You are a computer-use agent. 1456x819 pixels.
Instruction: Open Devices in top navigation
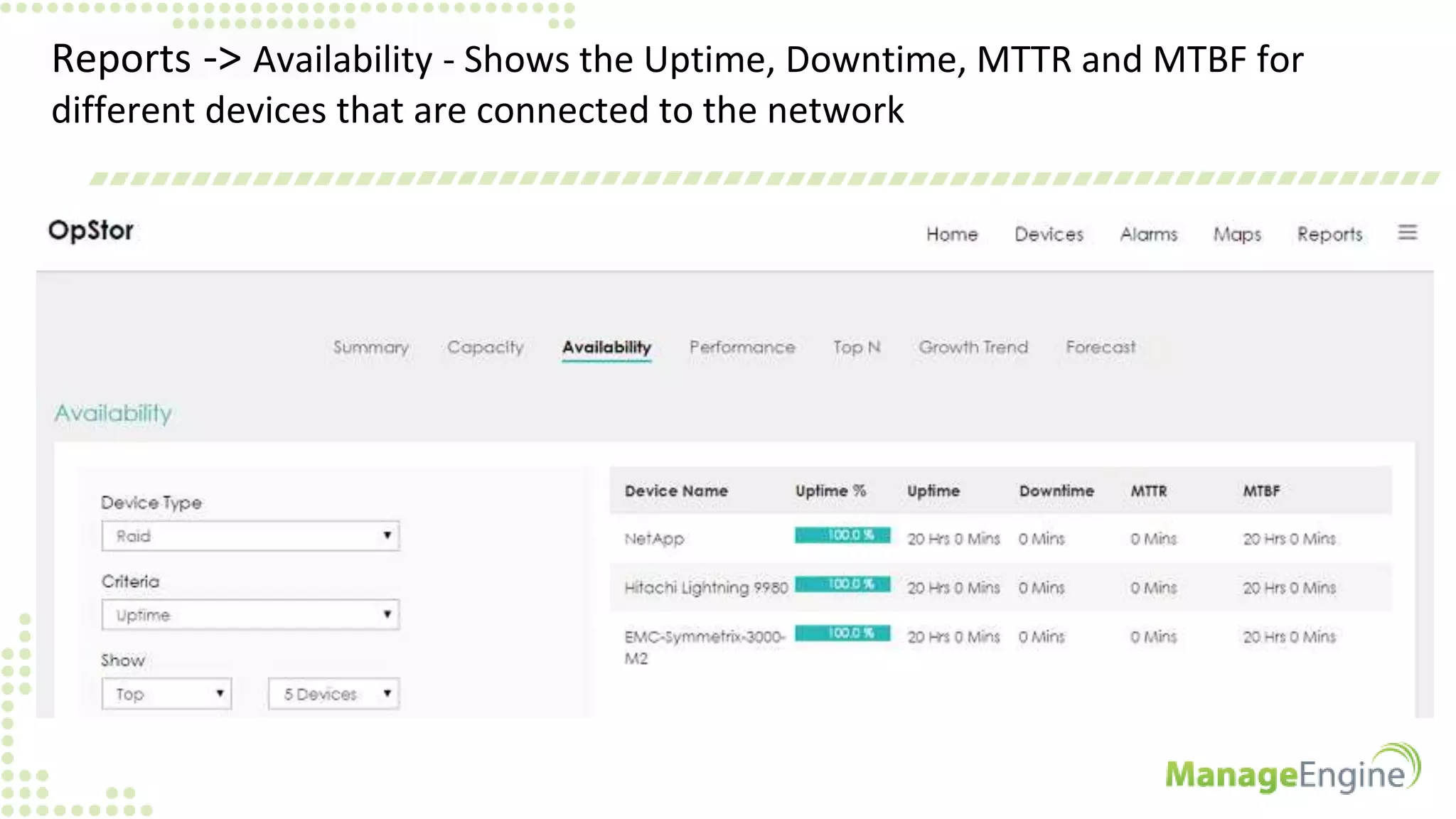pyautogui.click(x=1049, y=234)
